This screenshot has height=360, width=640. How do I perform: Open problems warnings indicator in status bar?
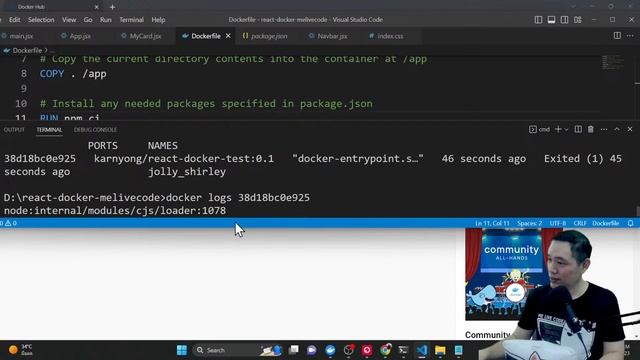[x=9, y=223]
